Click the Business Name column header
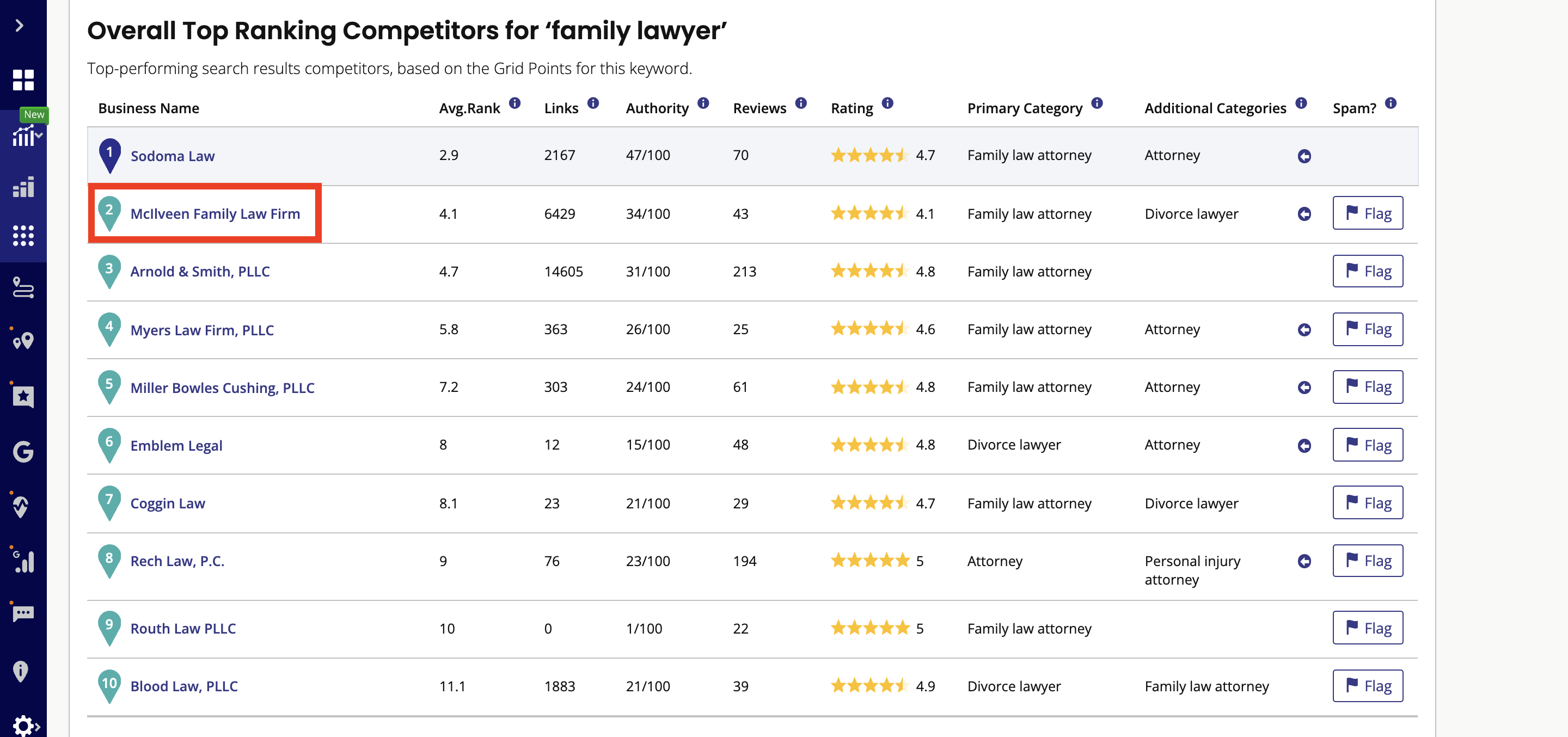1568x737 pixels. (149, 108)
